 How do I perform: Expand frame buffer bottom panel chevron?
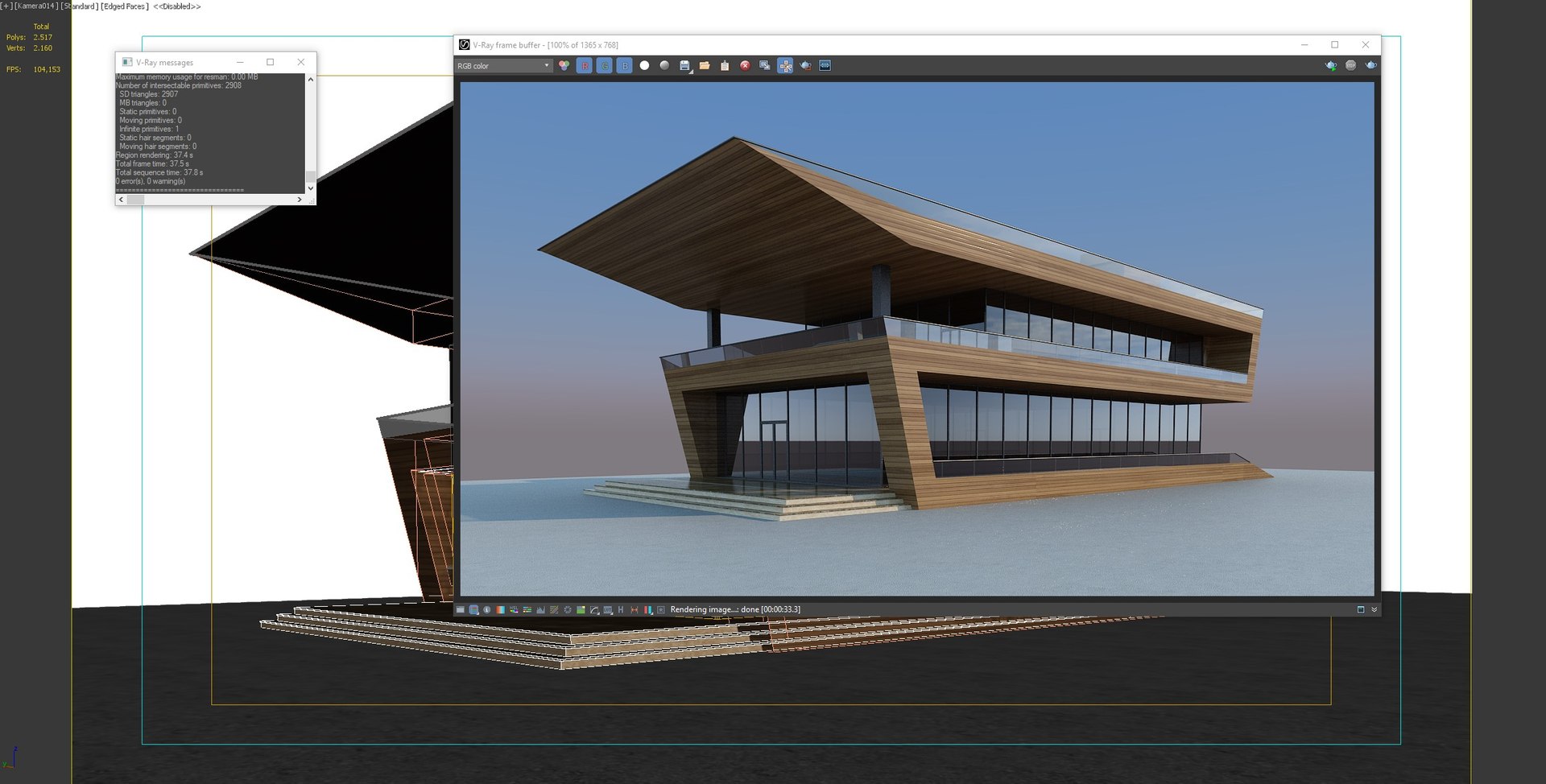(x=1374, y=610)
